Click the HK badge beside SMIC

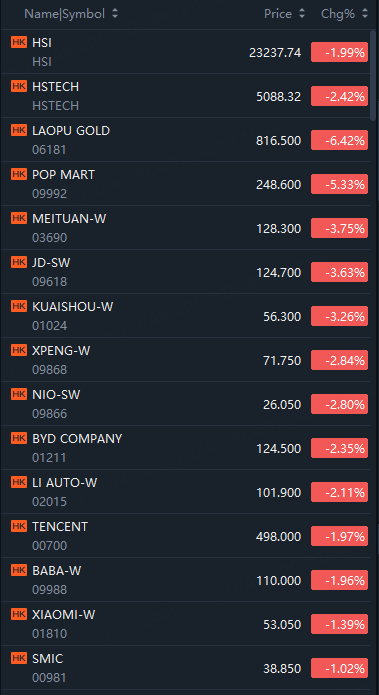(19, 658)
